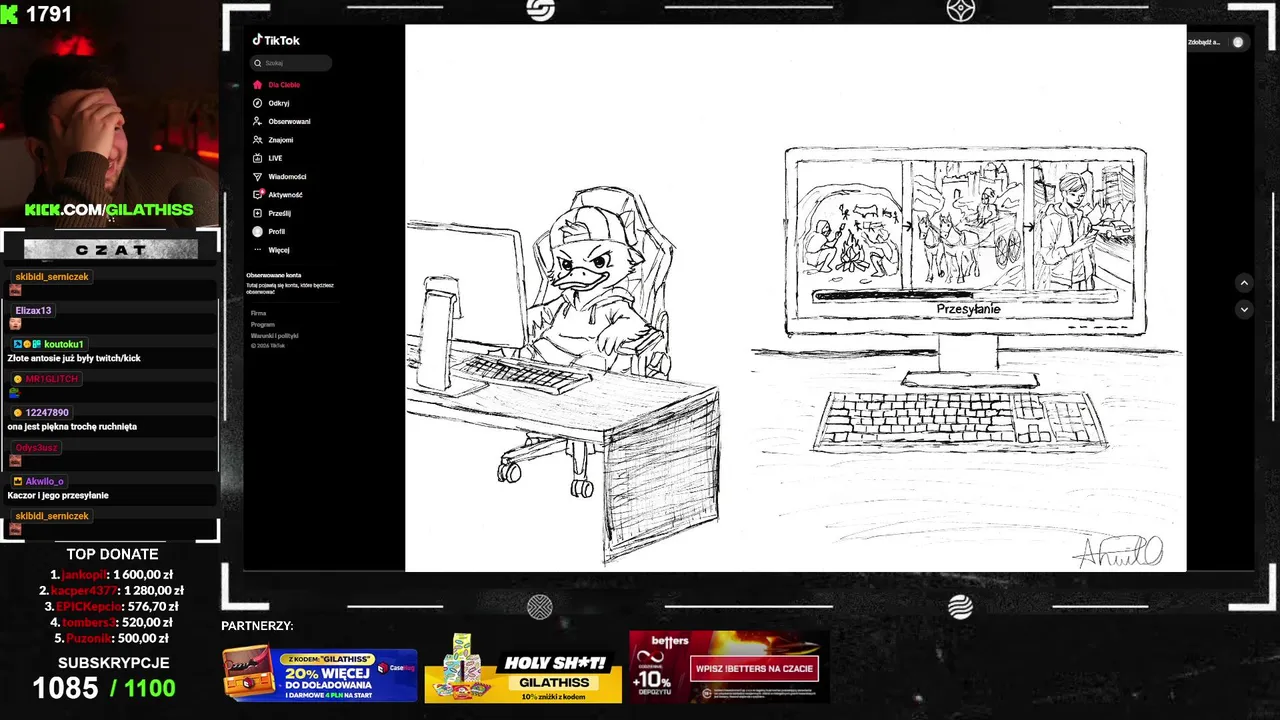This screenshot has width=1280, height=720.
Task: Open the Odkryj section
Action: (279, 103)
